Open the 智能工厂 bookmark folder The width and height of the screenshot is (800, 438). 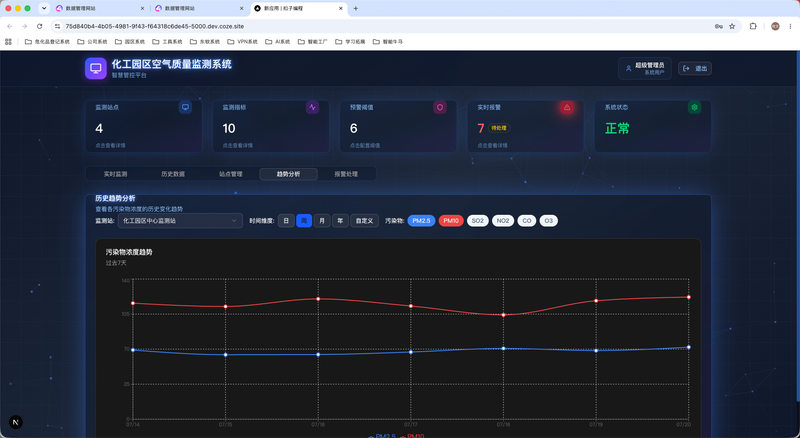(313, 42)
